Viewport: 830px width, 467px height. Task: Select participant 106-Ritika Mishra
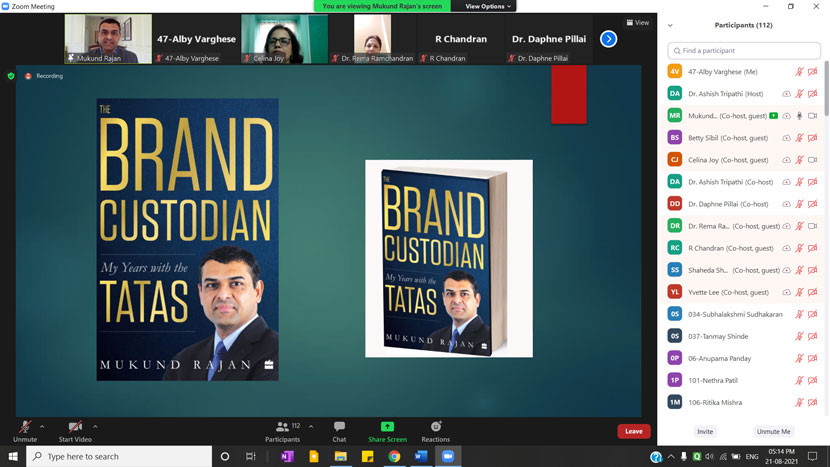(743, 402)
